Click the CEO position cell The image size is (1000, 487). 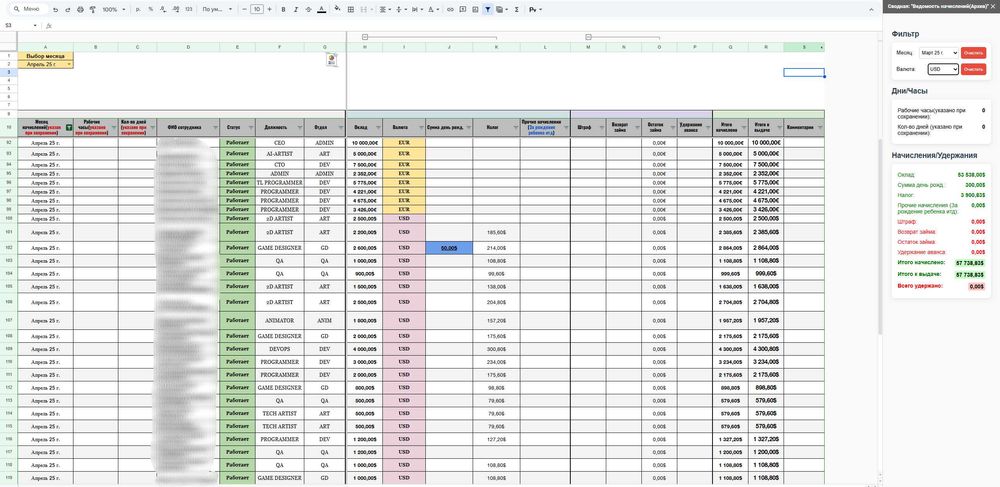click(279, 143)
